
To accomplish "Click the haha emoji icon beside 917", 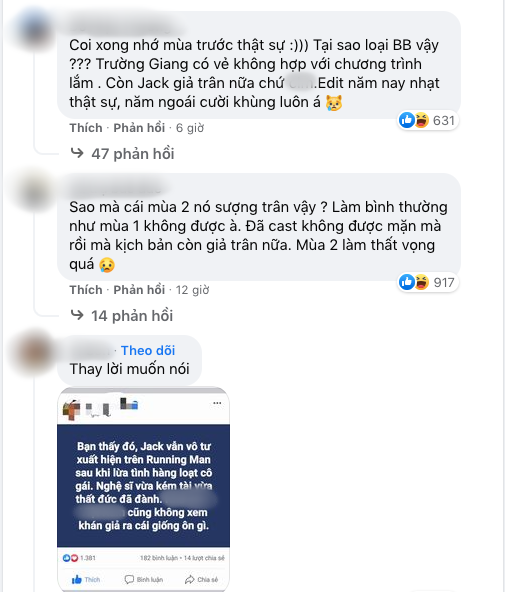I will pos(421,282).
